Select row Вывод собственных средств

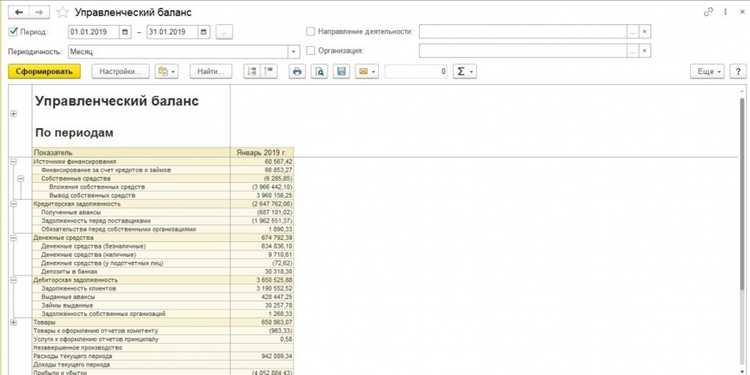(163, 195)
